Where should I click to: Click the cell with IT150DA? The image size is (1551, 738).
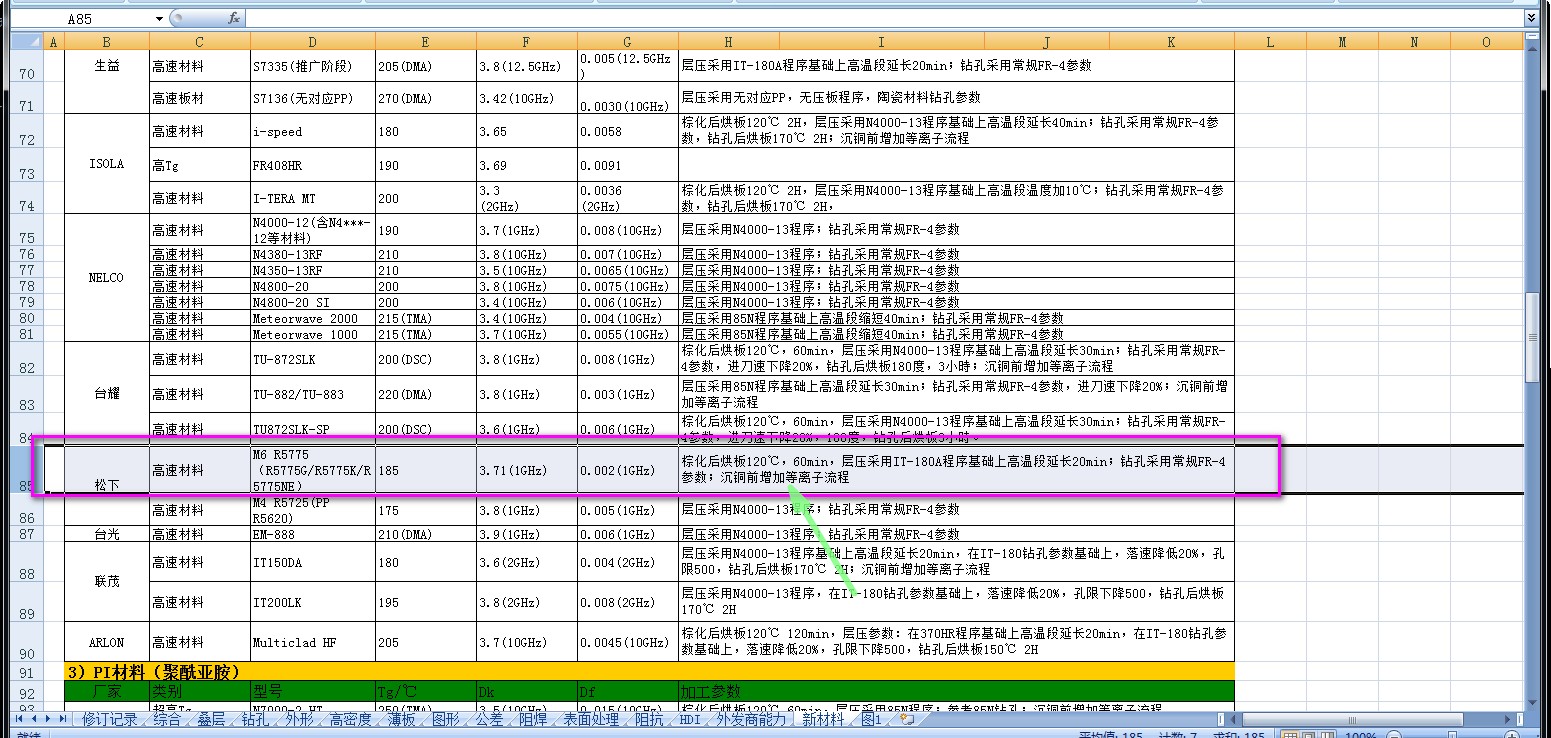click(x=313, y=562)
